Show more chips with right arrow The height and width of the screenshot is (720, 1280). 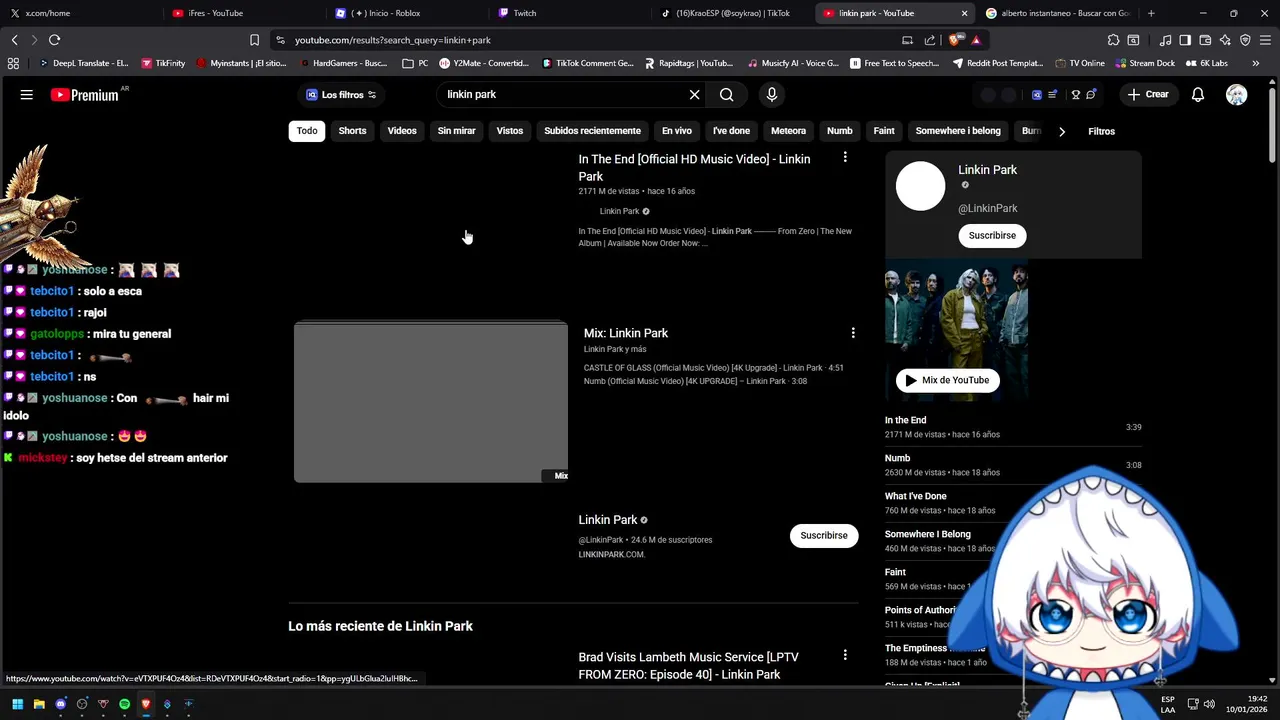[x=1062, y=131]
